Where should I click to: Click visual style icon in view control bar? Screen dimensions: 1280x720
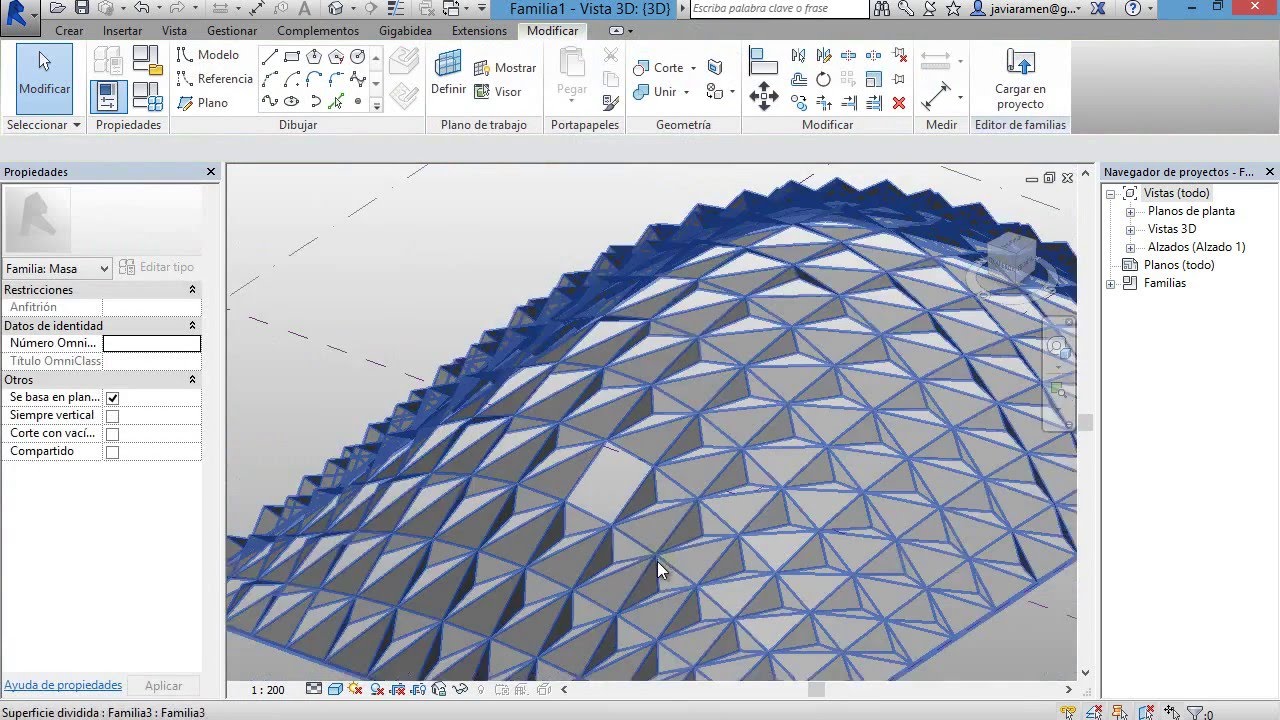[x=335, y=689]
